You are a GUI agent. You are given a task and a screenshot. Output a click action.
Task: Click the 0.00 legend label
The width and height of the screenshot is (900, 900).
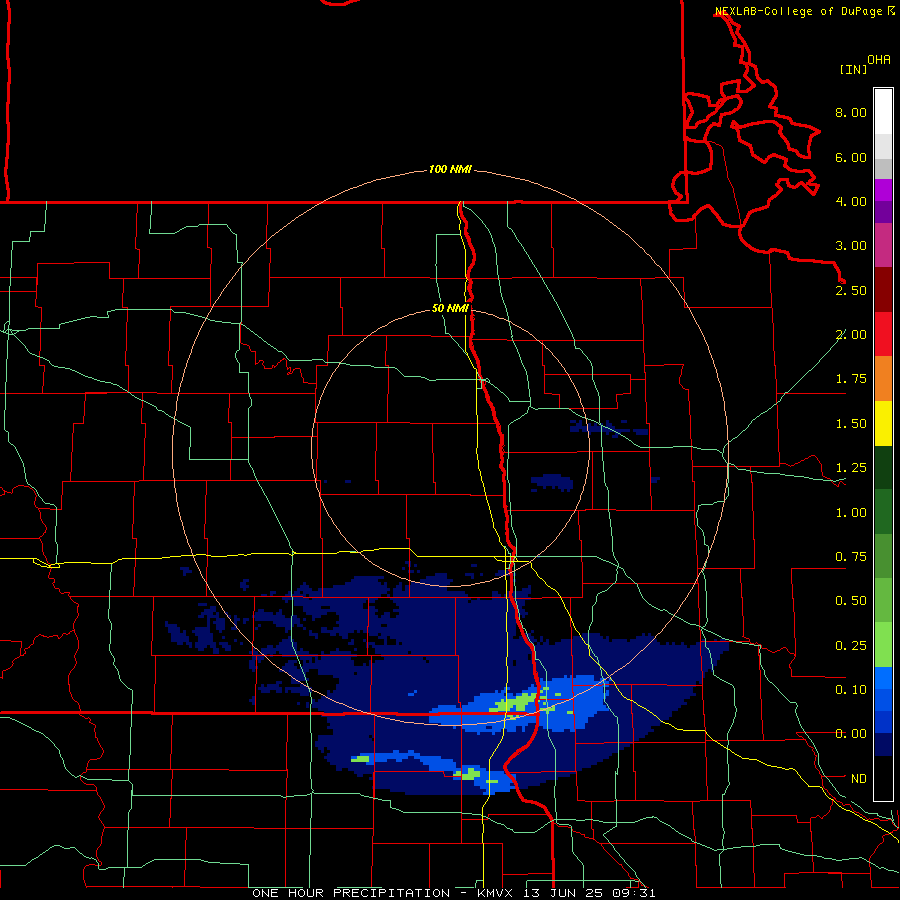click(x=851, y=734)
